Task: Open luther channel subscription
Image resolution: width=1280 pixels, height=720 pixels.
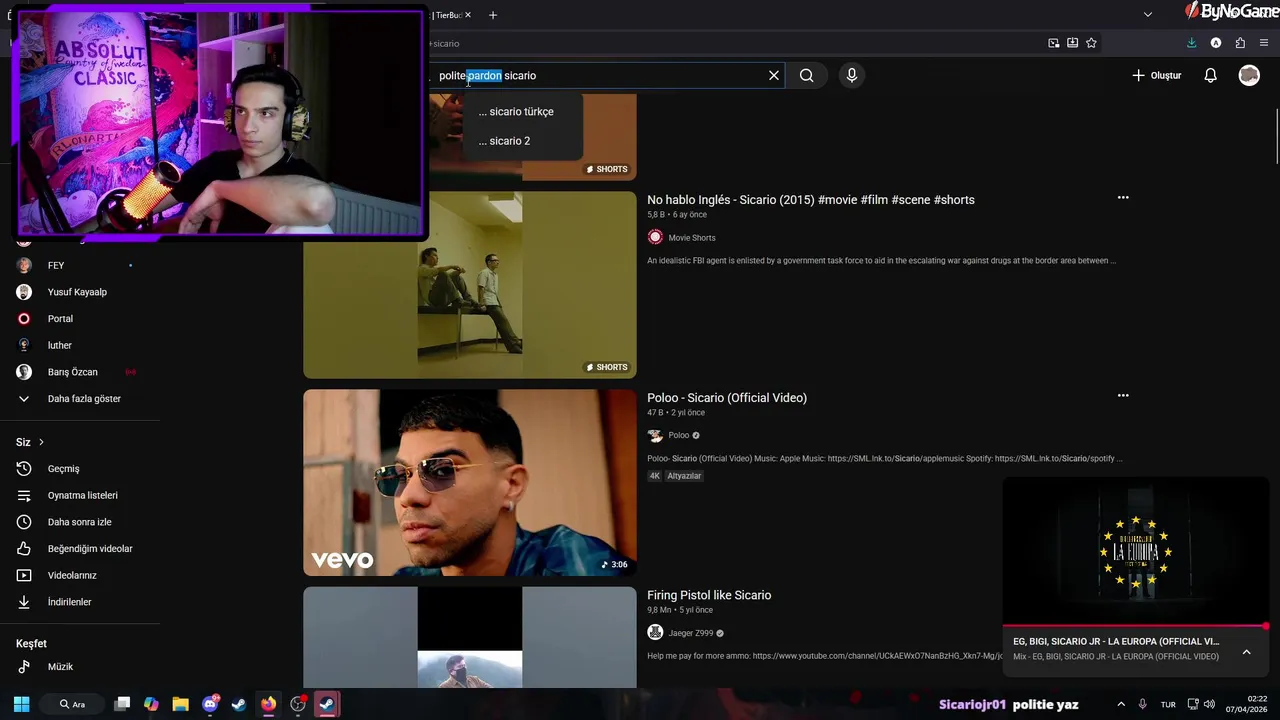Action: click(x=80, y=345)
